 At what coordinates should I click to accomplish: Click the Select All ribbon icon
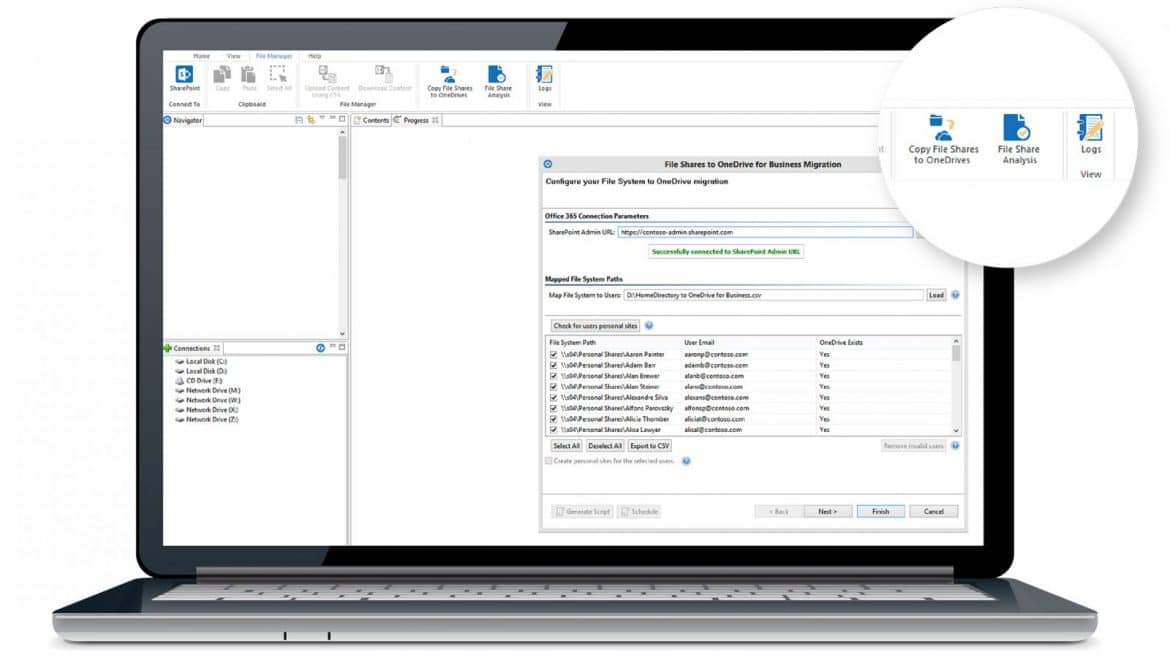(278, 74)
